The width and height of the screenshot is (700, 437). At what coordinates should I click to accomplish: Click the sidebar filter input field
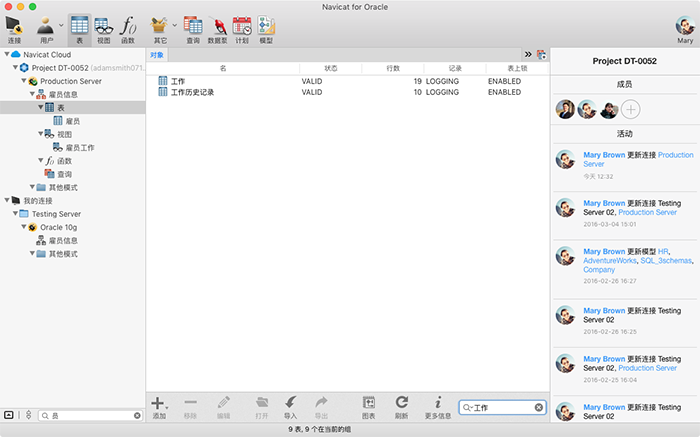click(91, 416)
